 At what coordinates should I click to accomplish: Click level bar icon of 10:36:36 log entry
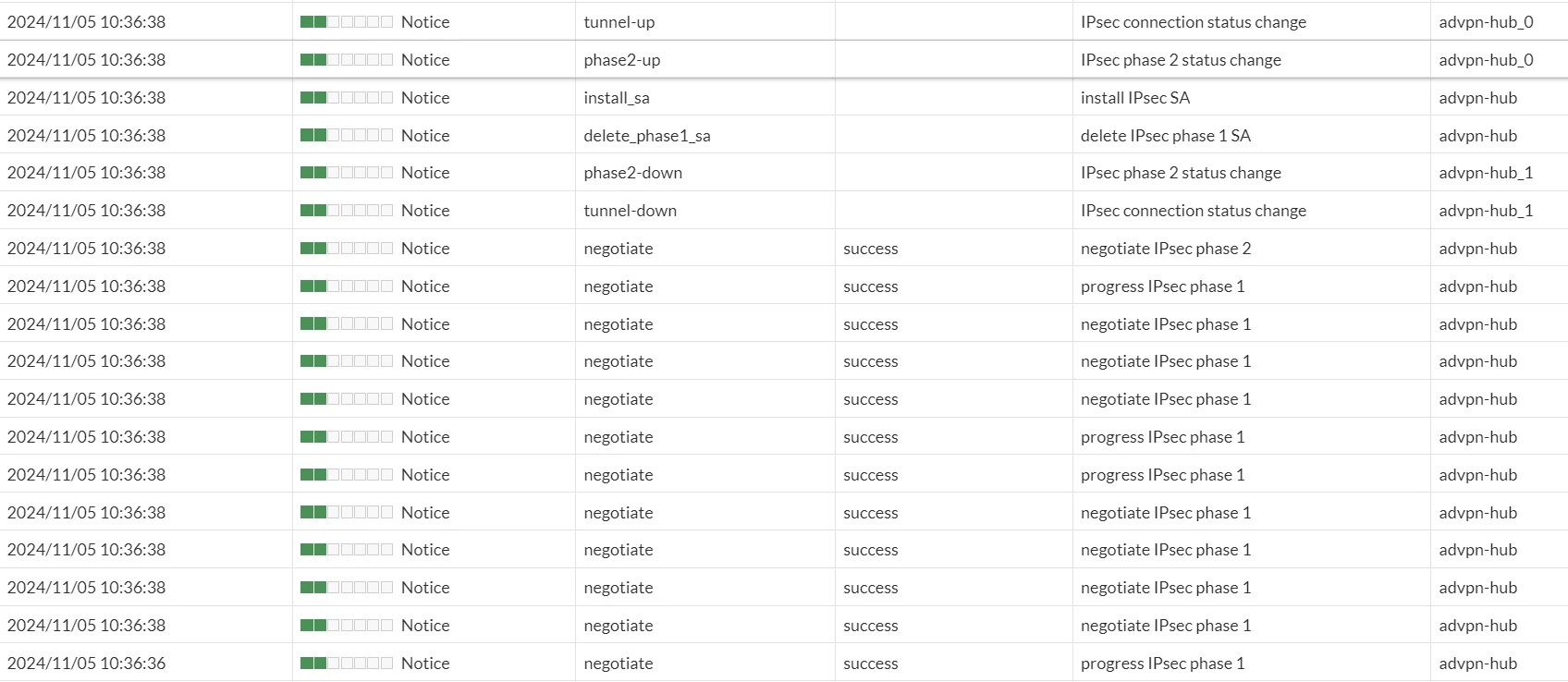point(347,663)
